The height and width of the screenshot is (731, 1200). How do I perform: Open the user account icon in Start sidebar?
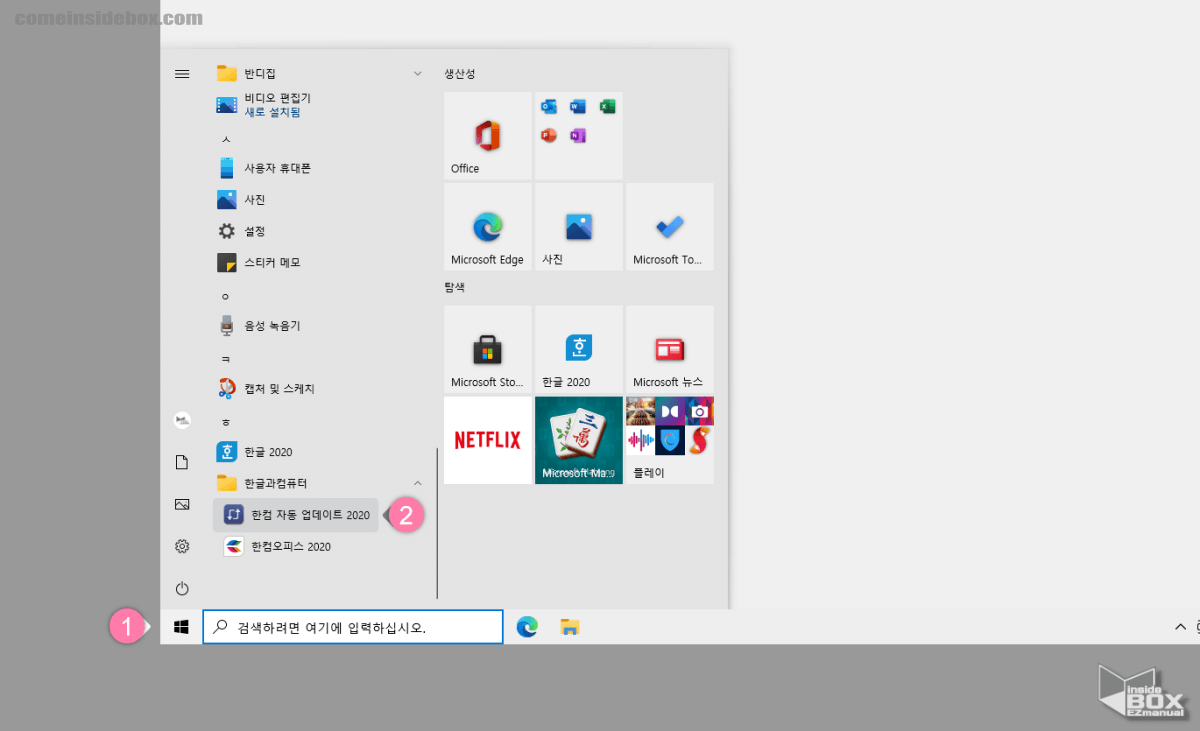point(182,421)
